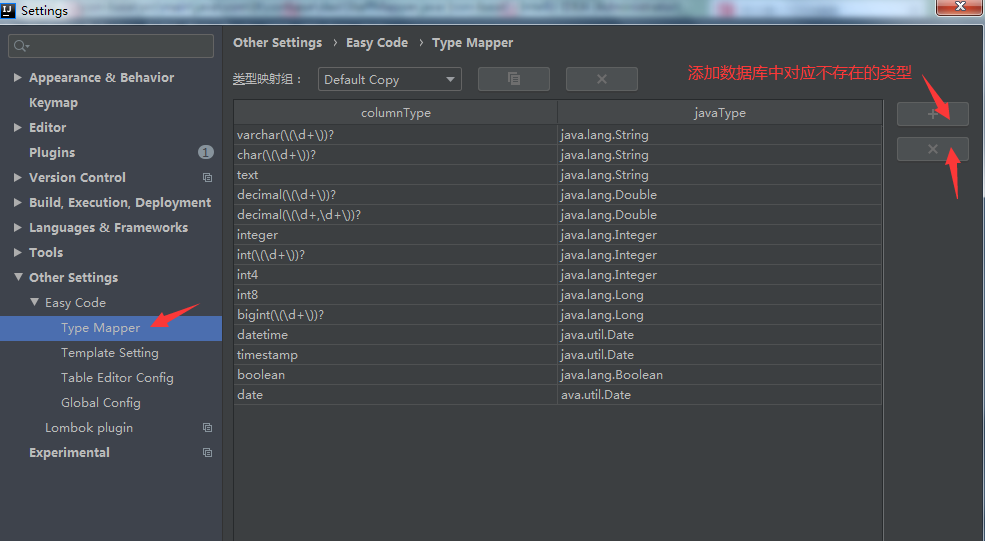Remove selected mapping with X button below the plus button
Image resolution: width=985 pixels, height=541 pixels.
pos(933,150)
